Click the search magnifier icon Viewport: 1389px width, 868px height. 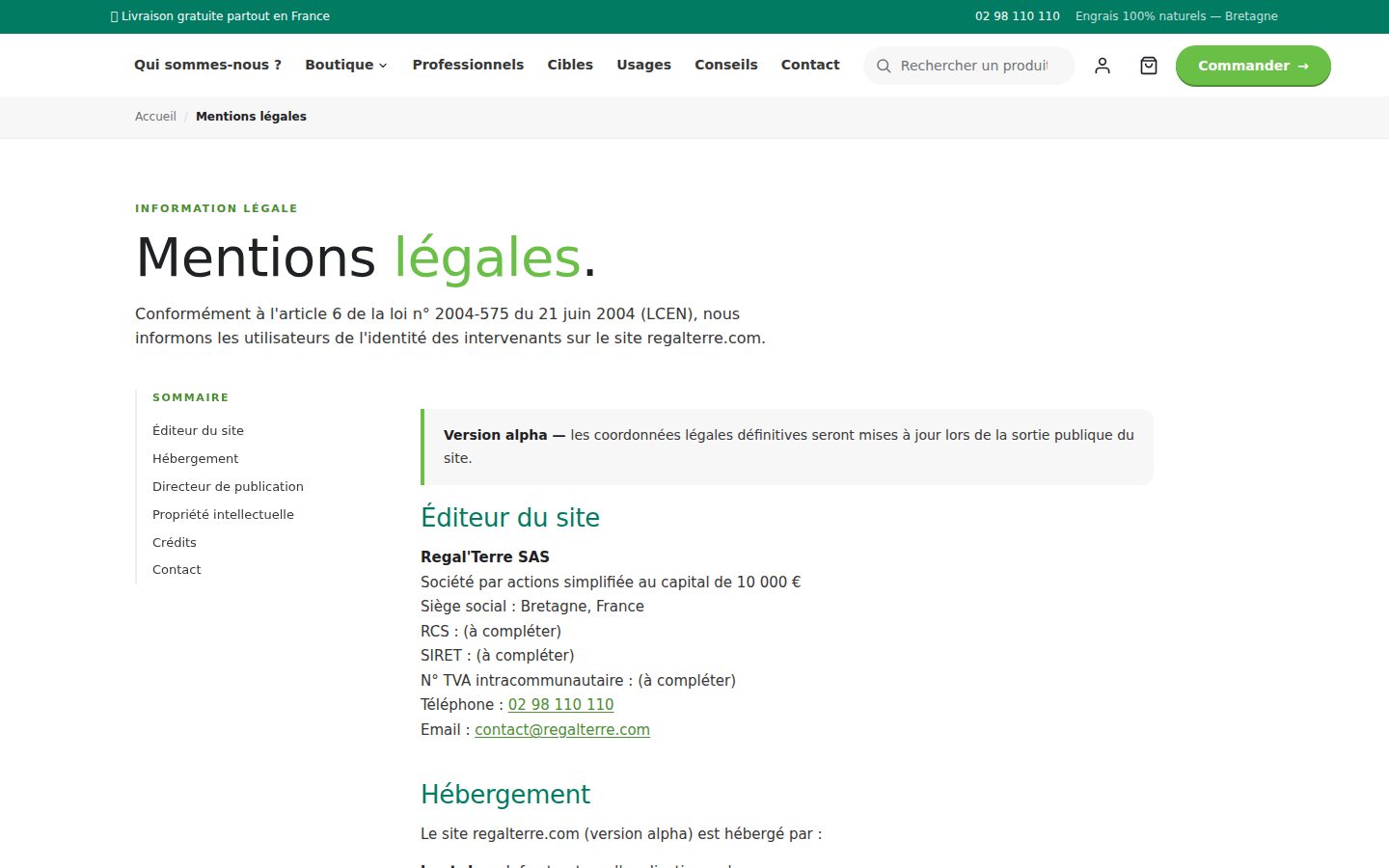[884, 66]
